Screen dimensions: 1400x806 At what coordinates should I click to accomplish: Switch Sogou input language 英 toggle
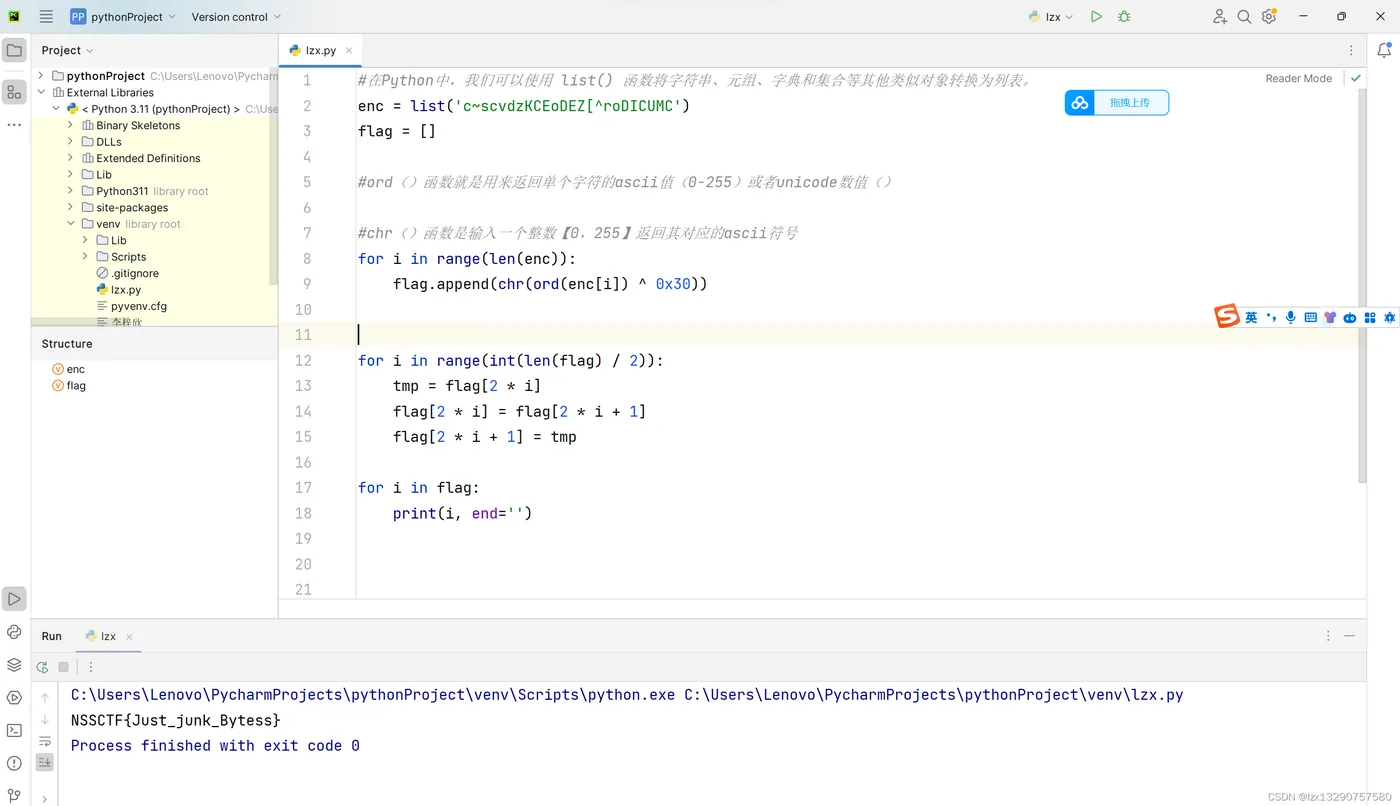tap(1251, 317)
